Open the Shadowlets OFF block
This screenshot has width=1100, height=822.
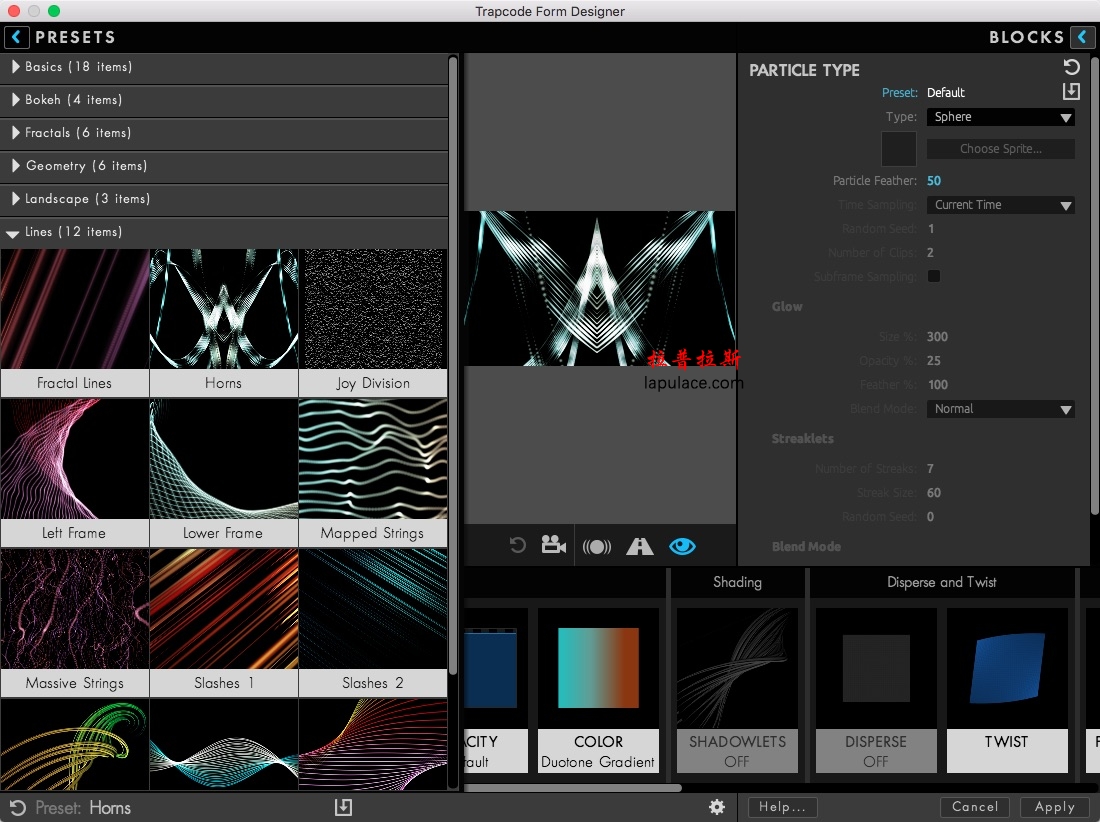coord(737,690)
